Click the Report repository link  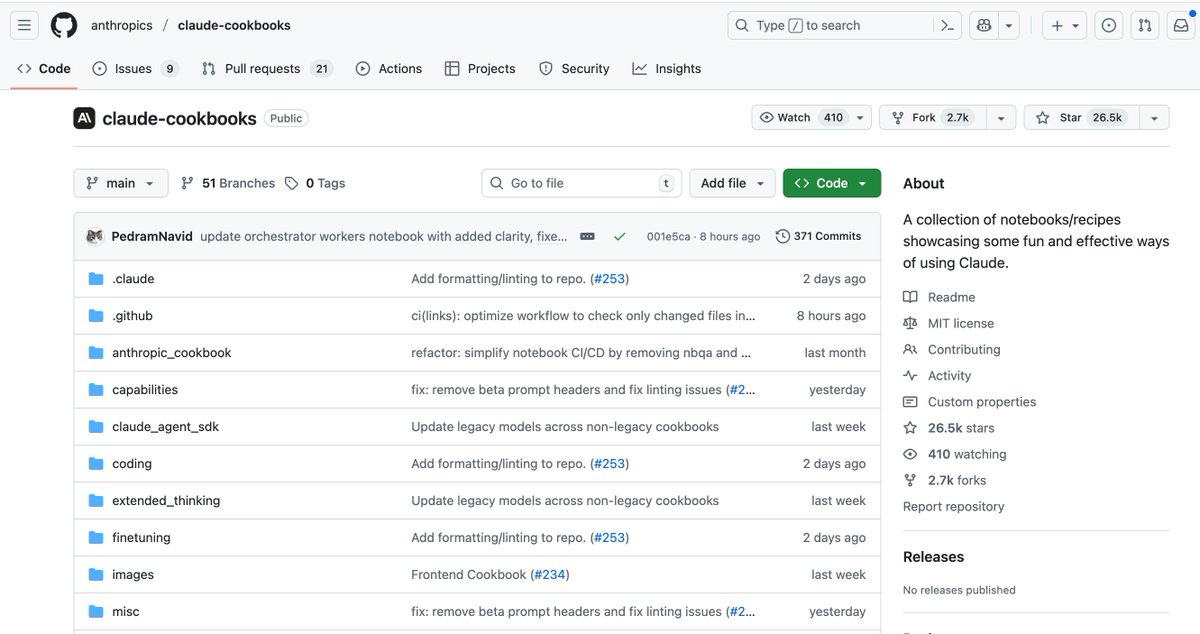tap(954, 506)
